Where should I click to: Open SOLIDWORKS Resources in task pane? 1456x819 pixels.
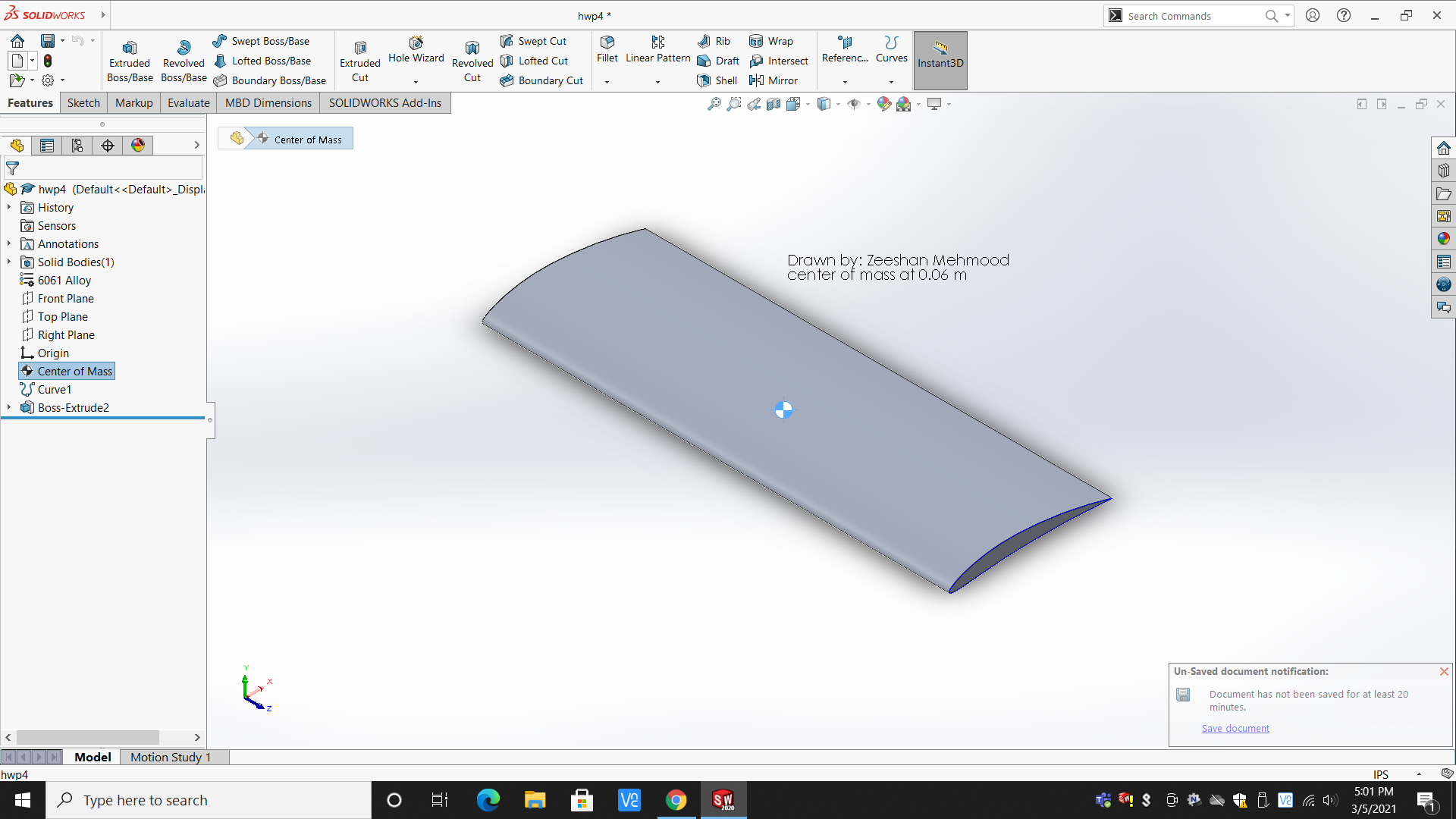1444,148
